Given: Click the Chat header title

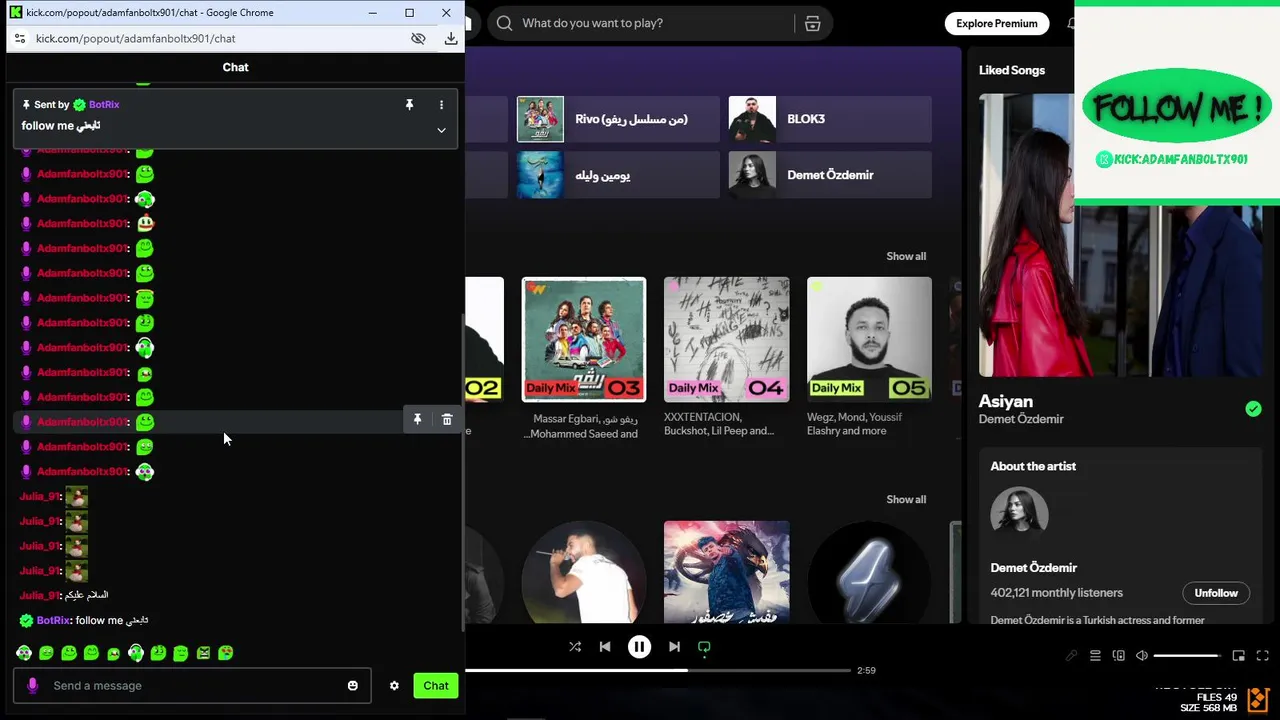Looking at the screenshot, I should coord(235,67).
